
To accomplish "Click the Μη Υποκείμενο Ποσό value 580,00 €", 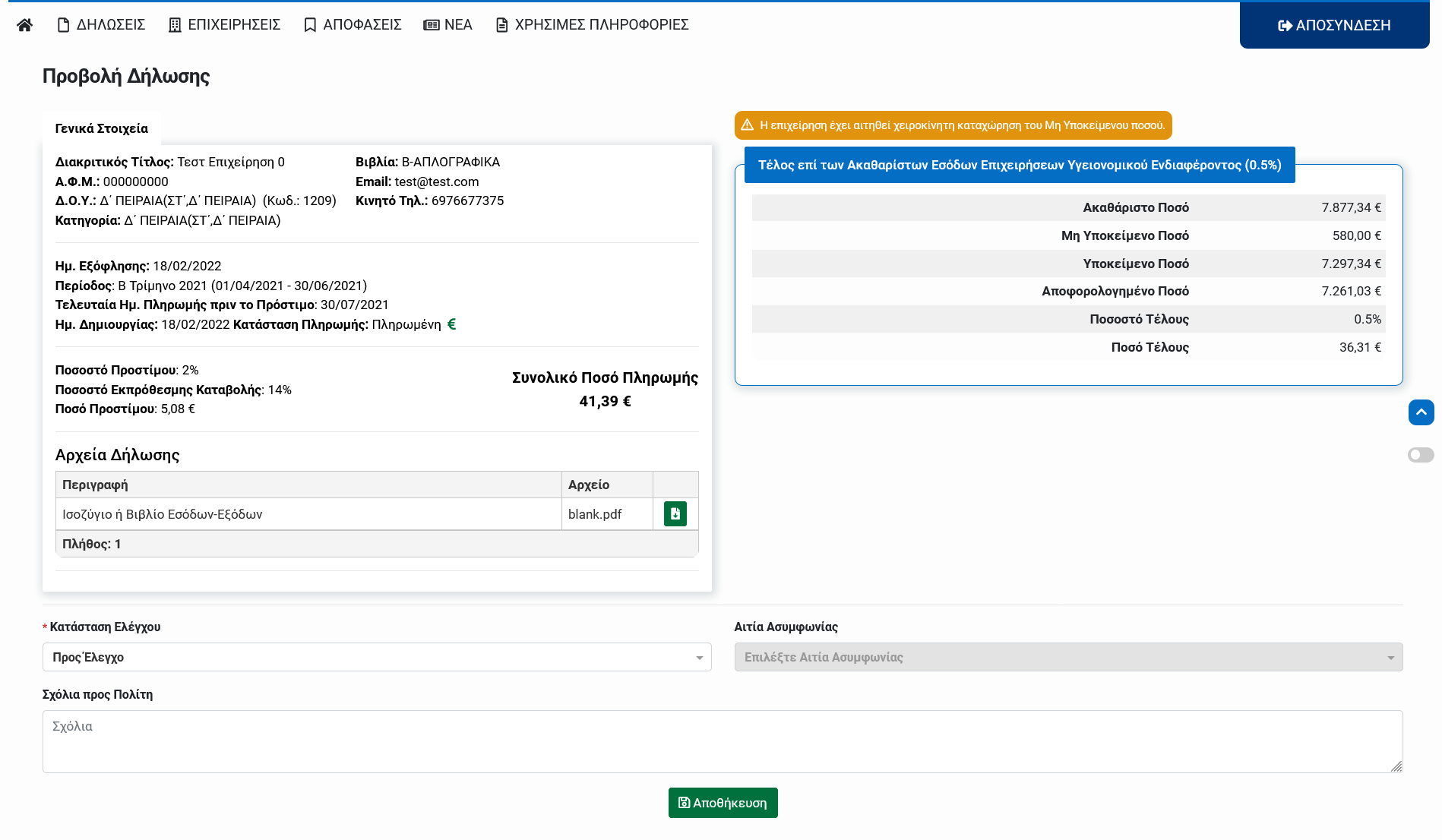I will [x=1357, y=235].
